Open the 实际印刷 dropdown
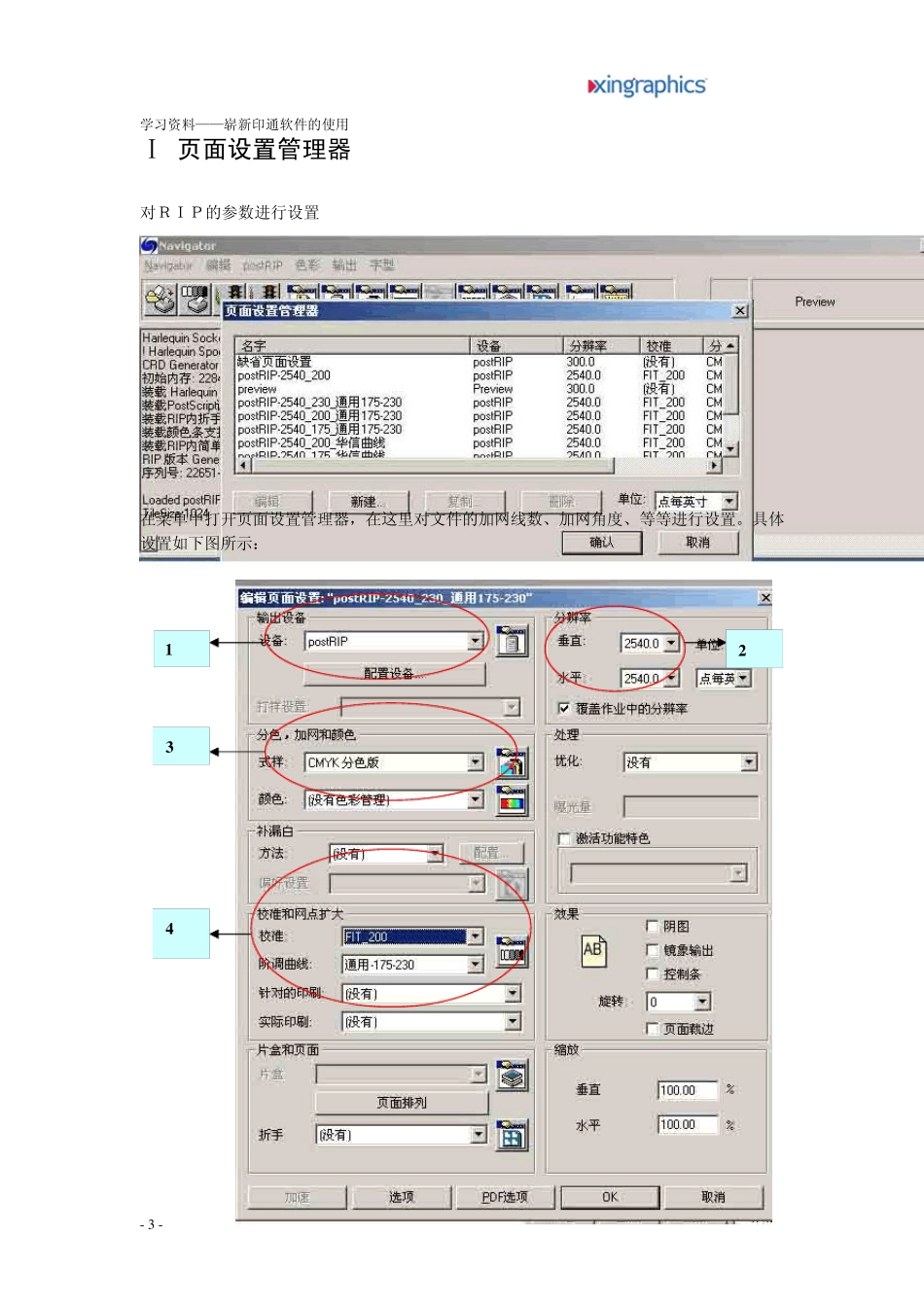Image resolution: width=924 pixels, height=1307 pixels. click(513, 1022)
